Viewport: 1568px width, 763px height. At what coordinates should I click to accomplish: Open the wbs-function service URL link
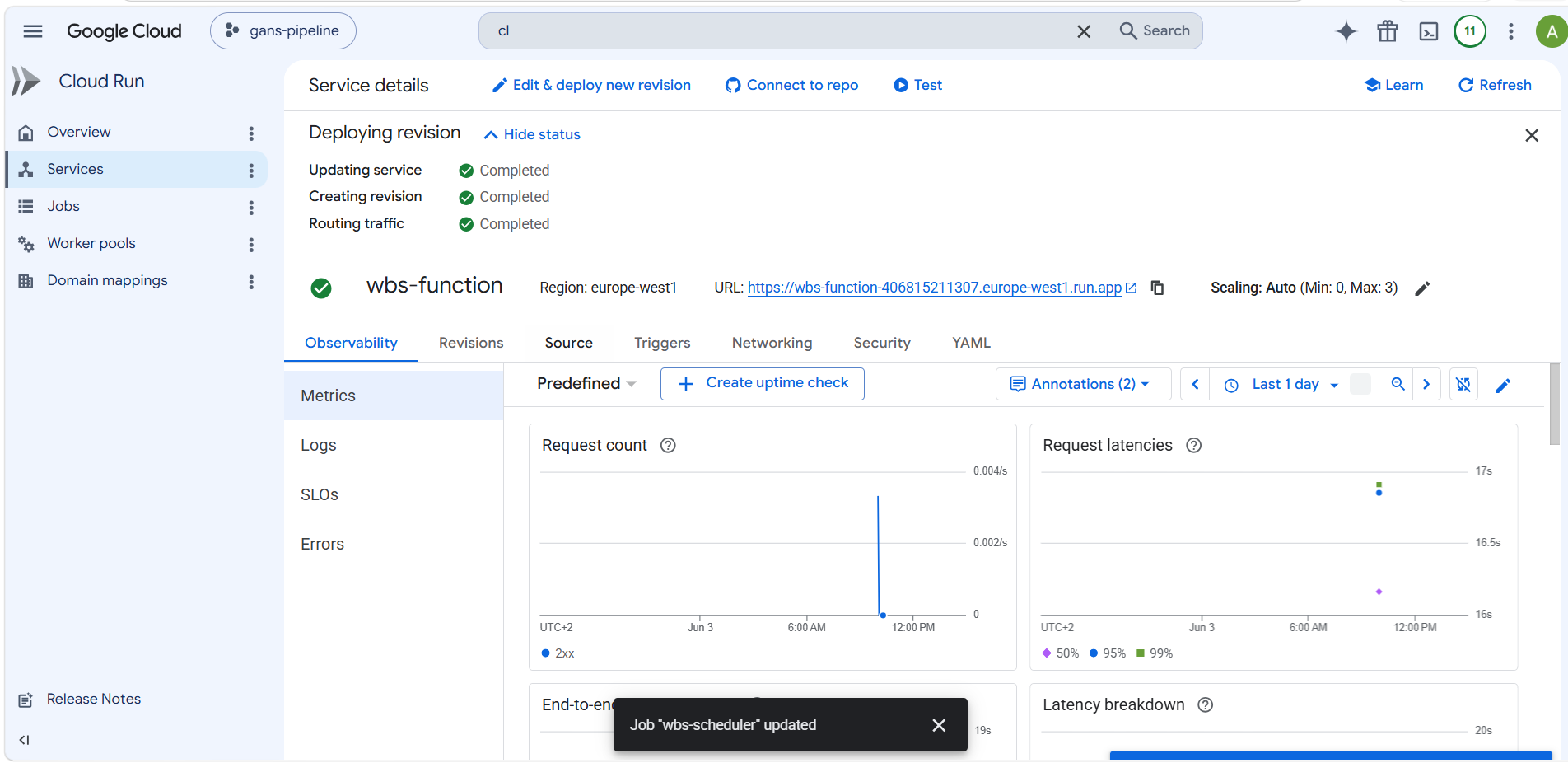click(x=934, y=288)
